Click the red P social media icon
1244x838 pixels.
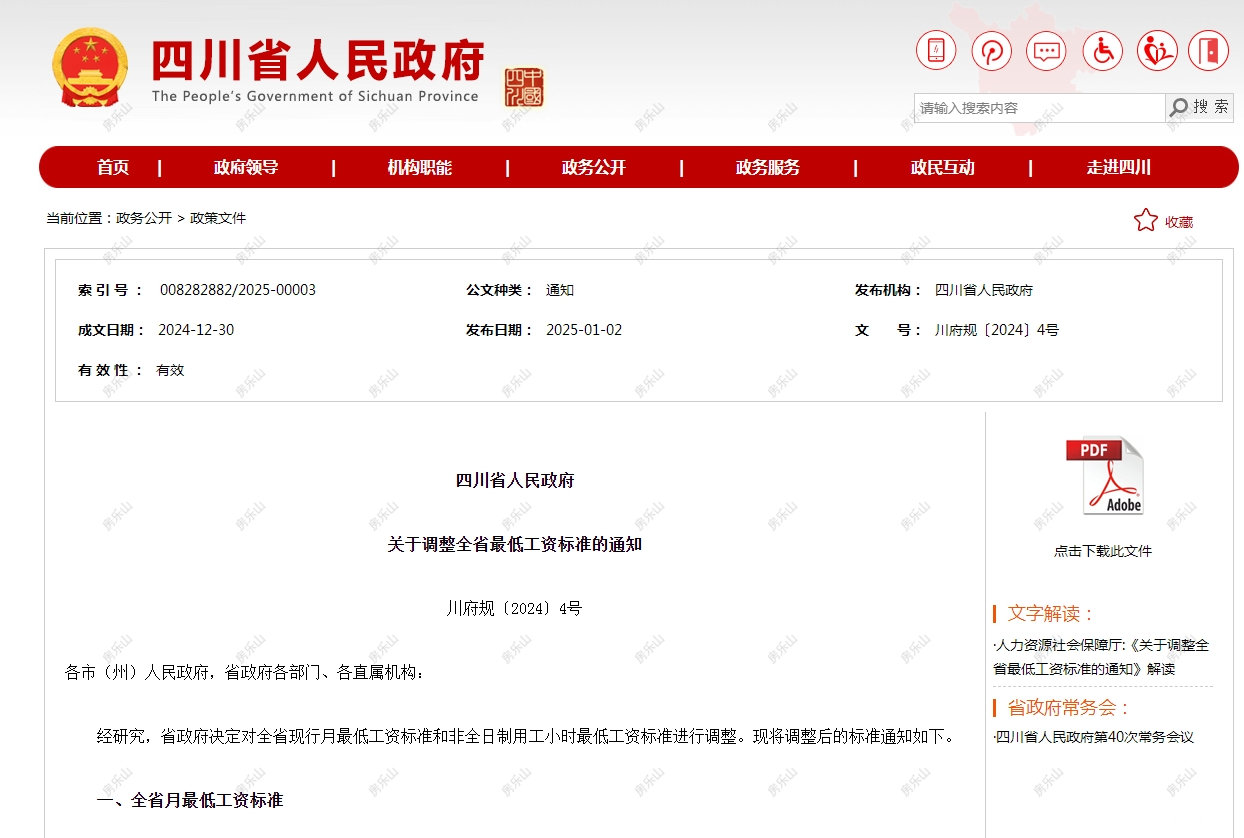point(990,50)
